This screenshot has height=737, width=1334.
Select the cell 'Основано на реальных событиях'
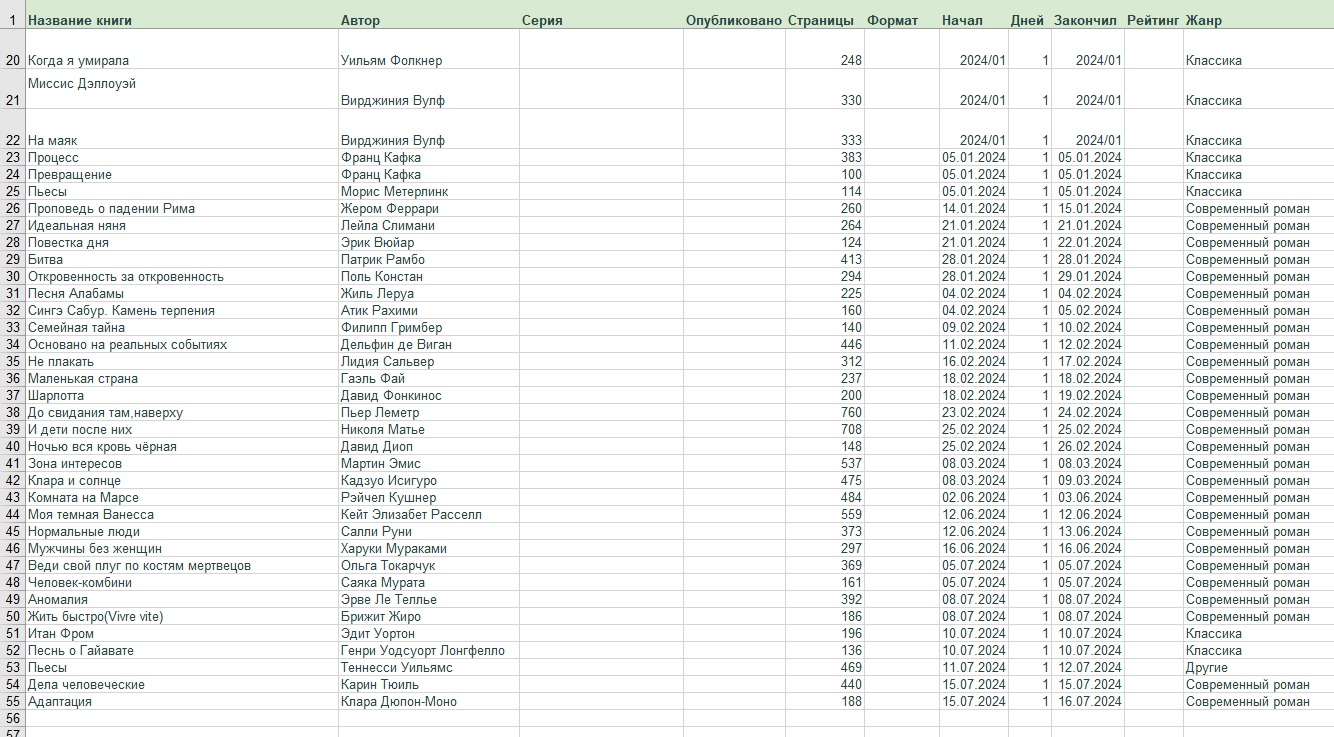click(x=181, y=344)
